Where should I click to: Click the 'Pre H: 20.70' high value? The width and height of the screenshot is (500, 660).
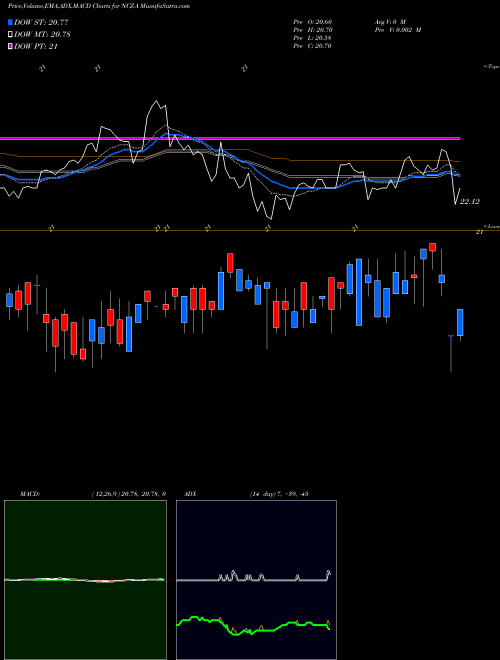(312, 30)
